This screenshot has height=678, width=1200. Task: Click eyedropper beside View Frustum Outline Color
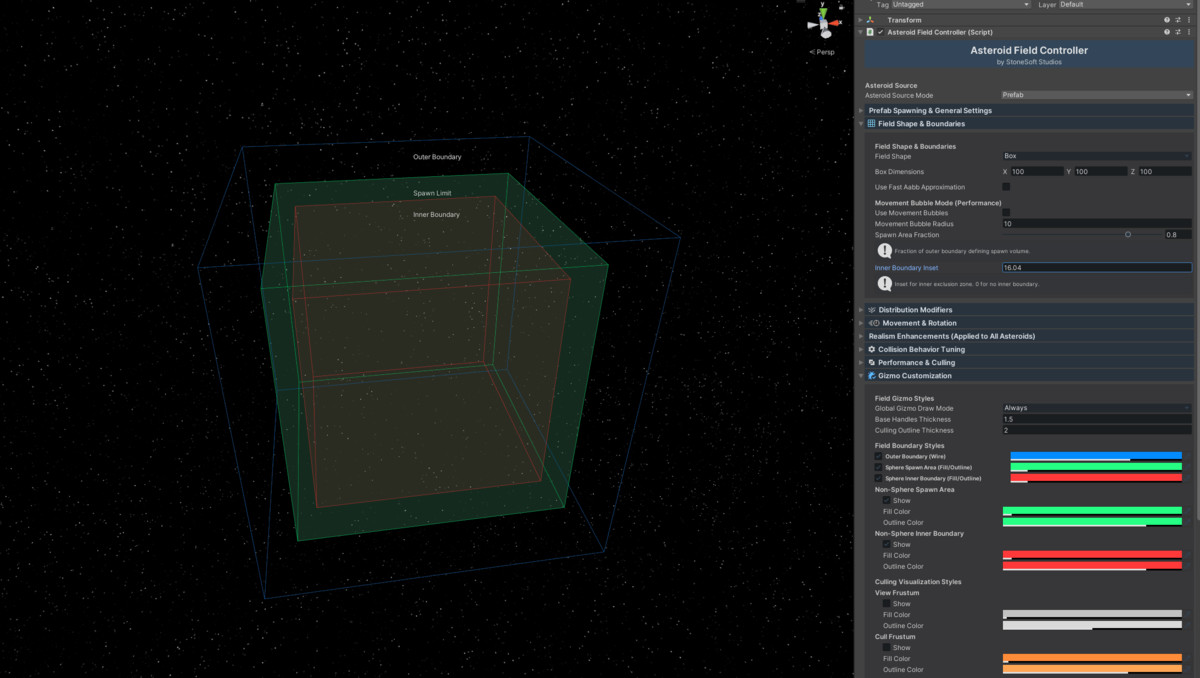(x=1187, y=626)
